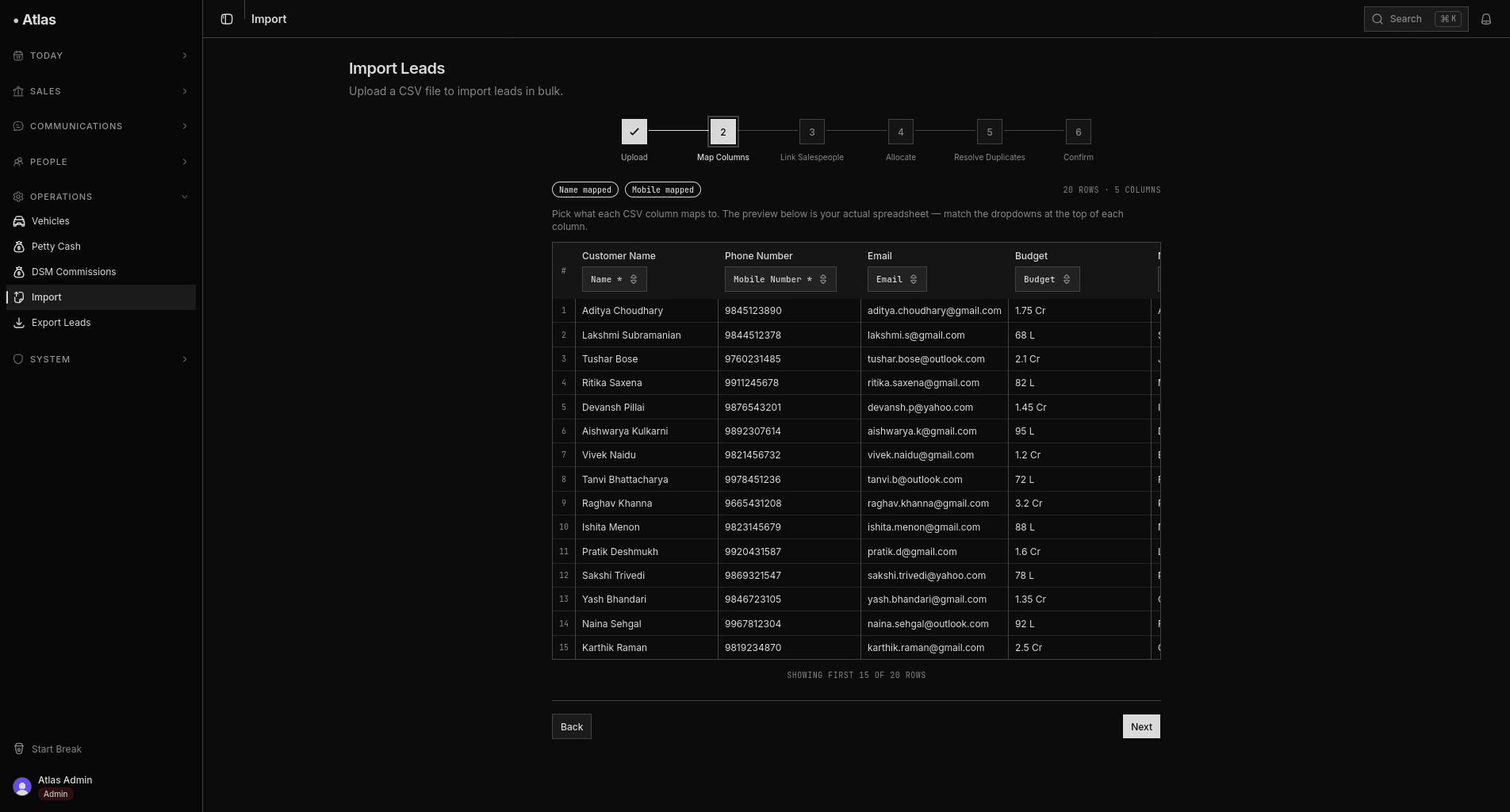Open Petty Cash page
Image resolution: width=1510 pixels, height=812 pixels.
click(101, 247)
